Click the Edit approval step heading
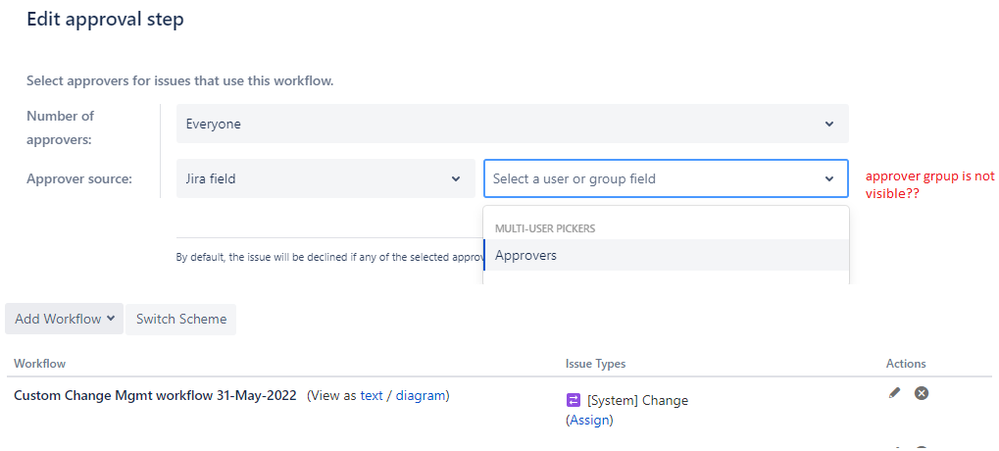 [105, 19]
